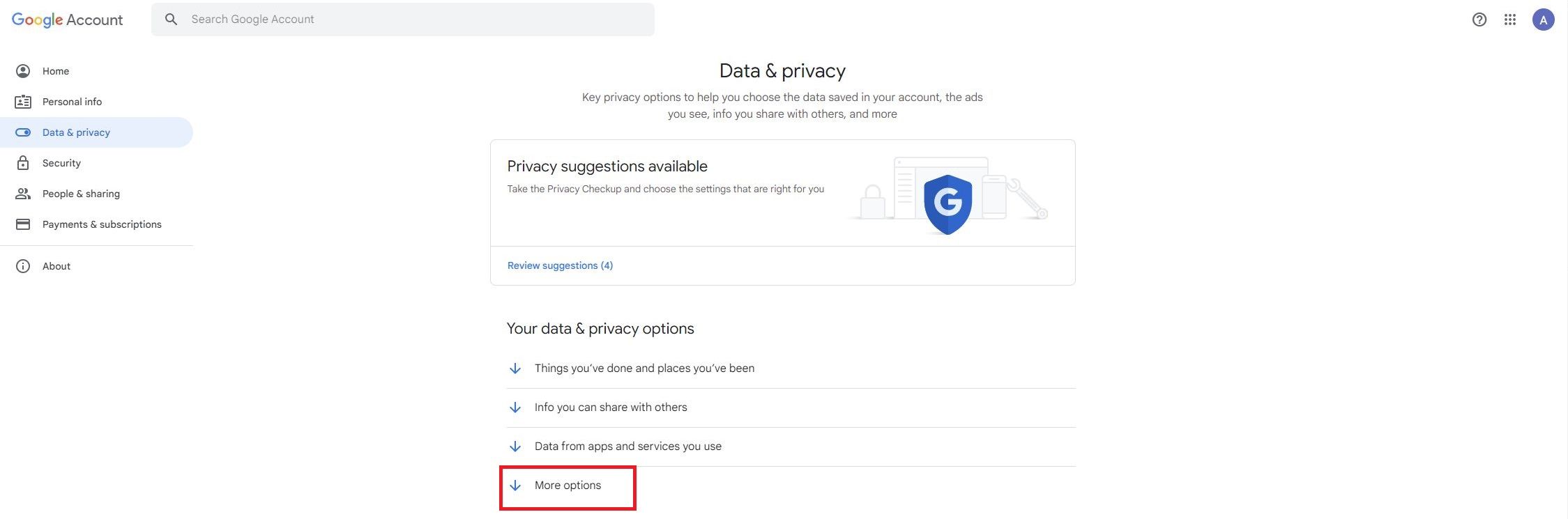Click Review suggestions (4) link
This screenshot has height=519, width=1568.
pyautogui.click(x=560, y=265)
